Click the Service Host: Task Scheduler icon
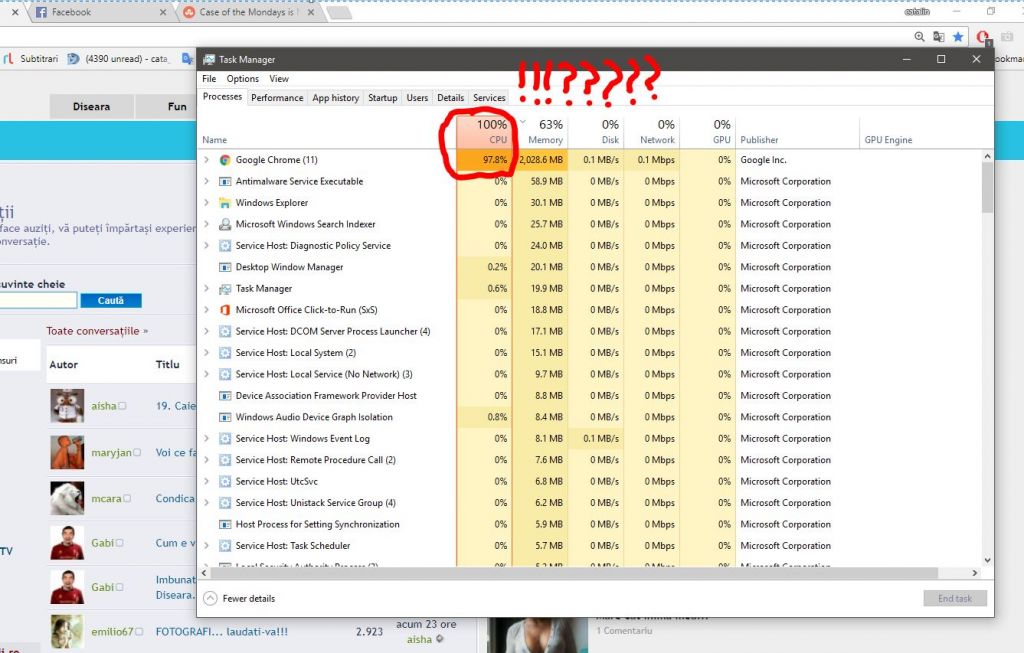 point(225,546)
